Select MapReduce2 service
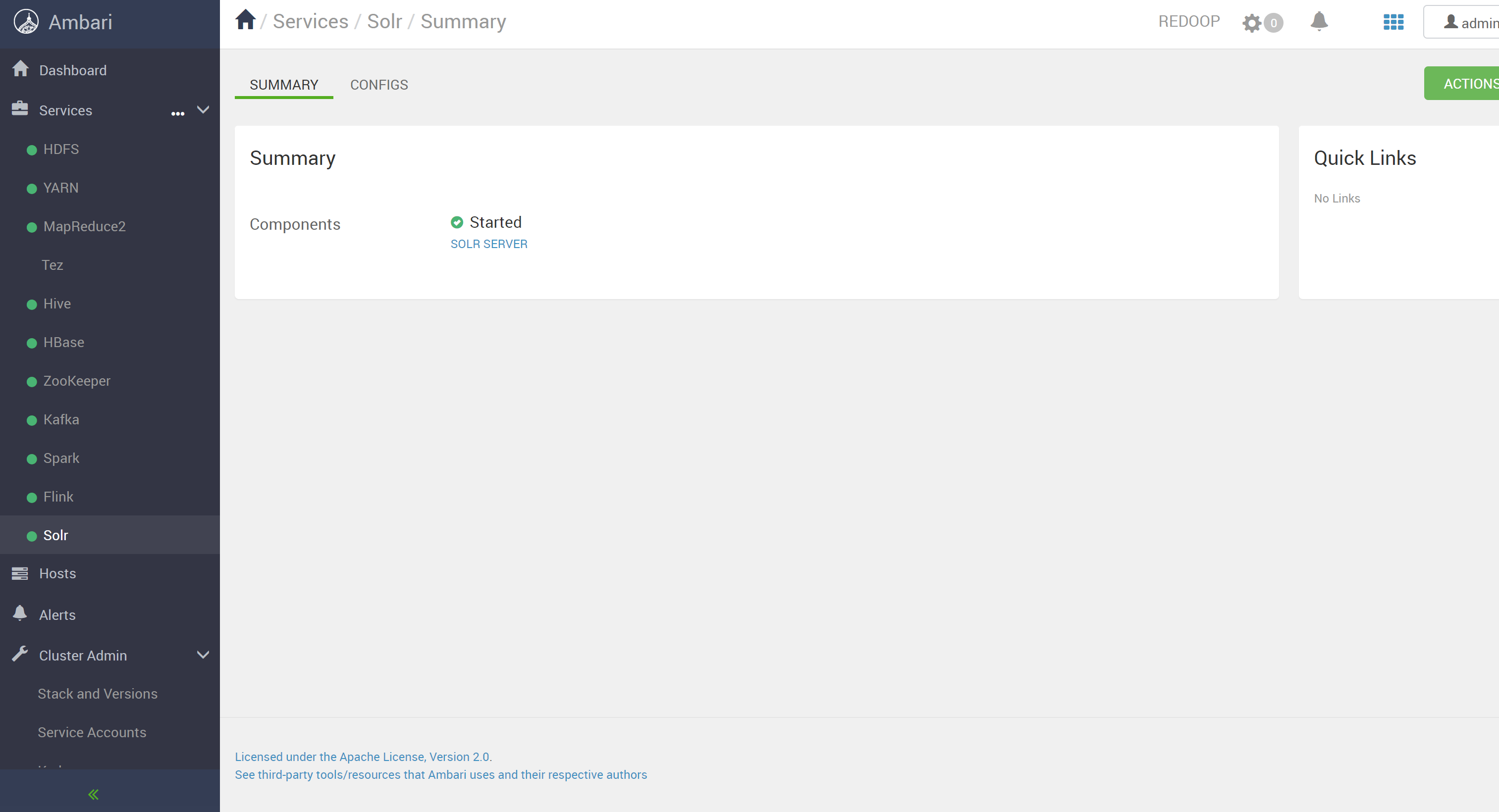 pyautogui.click(x=84, y=226)
